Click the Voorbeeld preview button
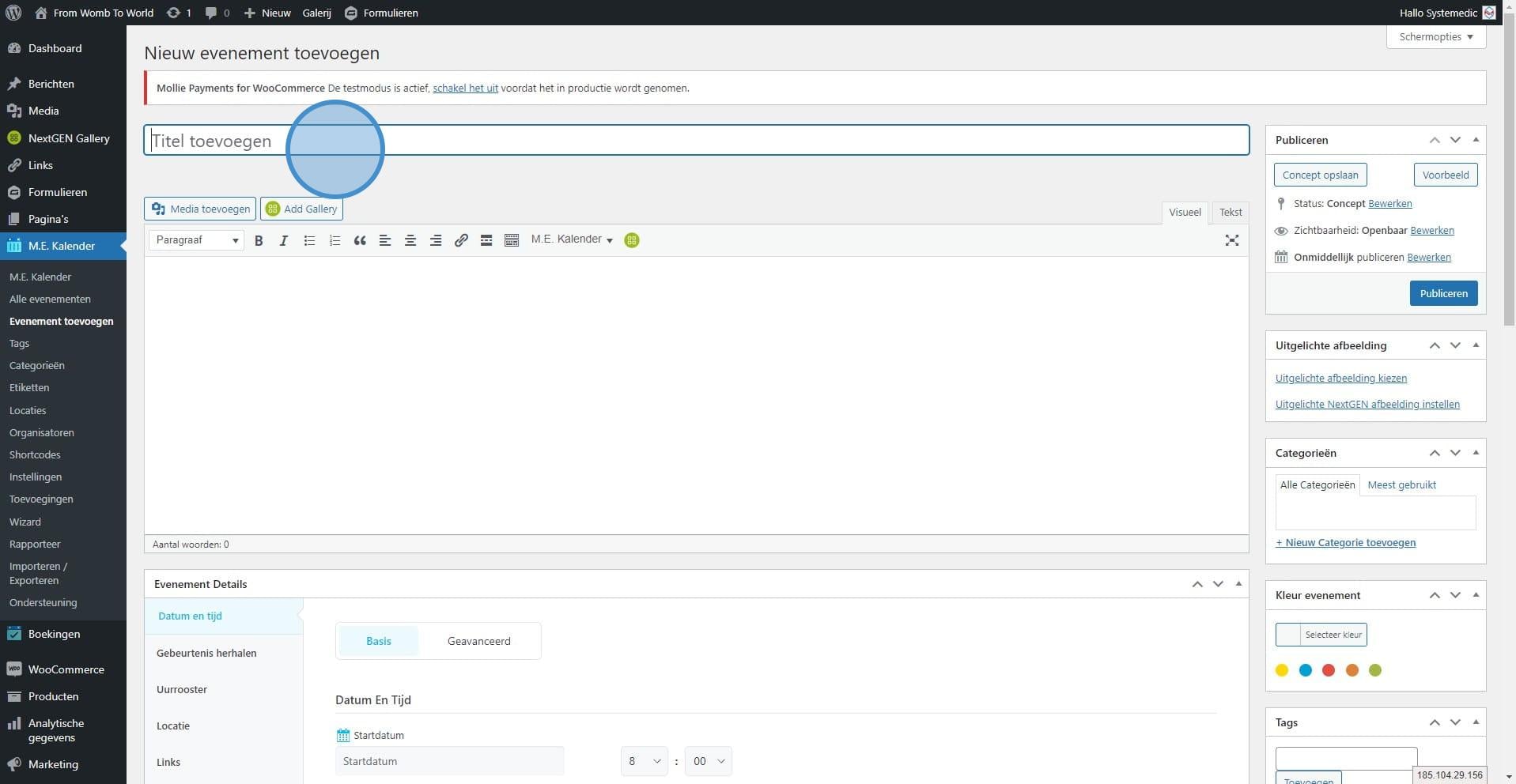Screen dimensions: 1516x784 tap(1446, 175)
